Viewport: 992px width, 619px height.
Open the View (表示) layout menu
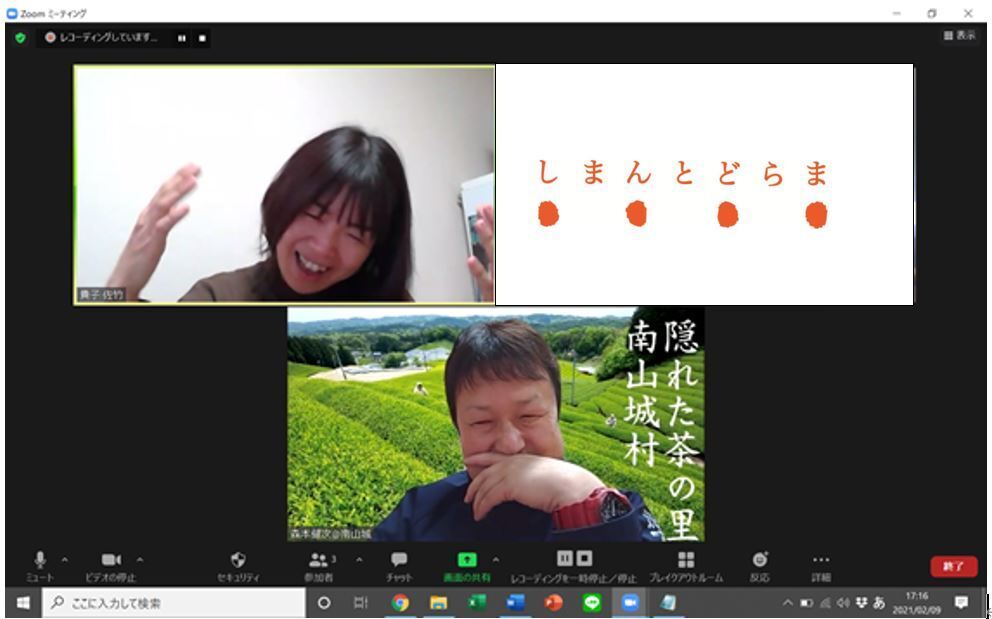pyautogui.click(x=958, y=35)
